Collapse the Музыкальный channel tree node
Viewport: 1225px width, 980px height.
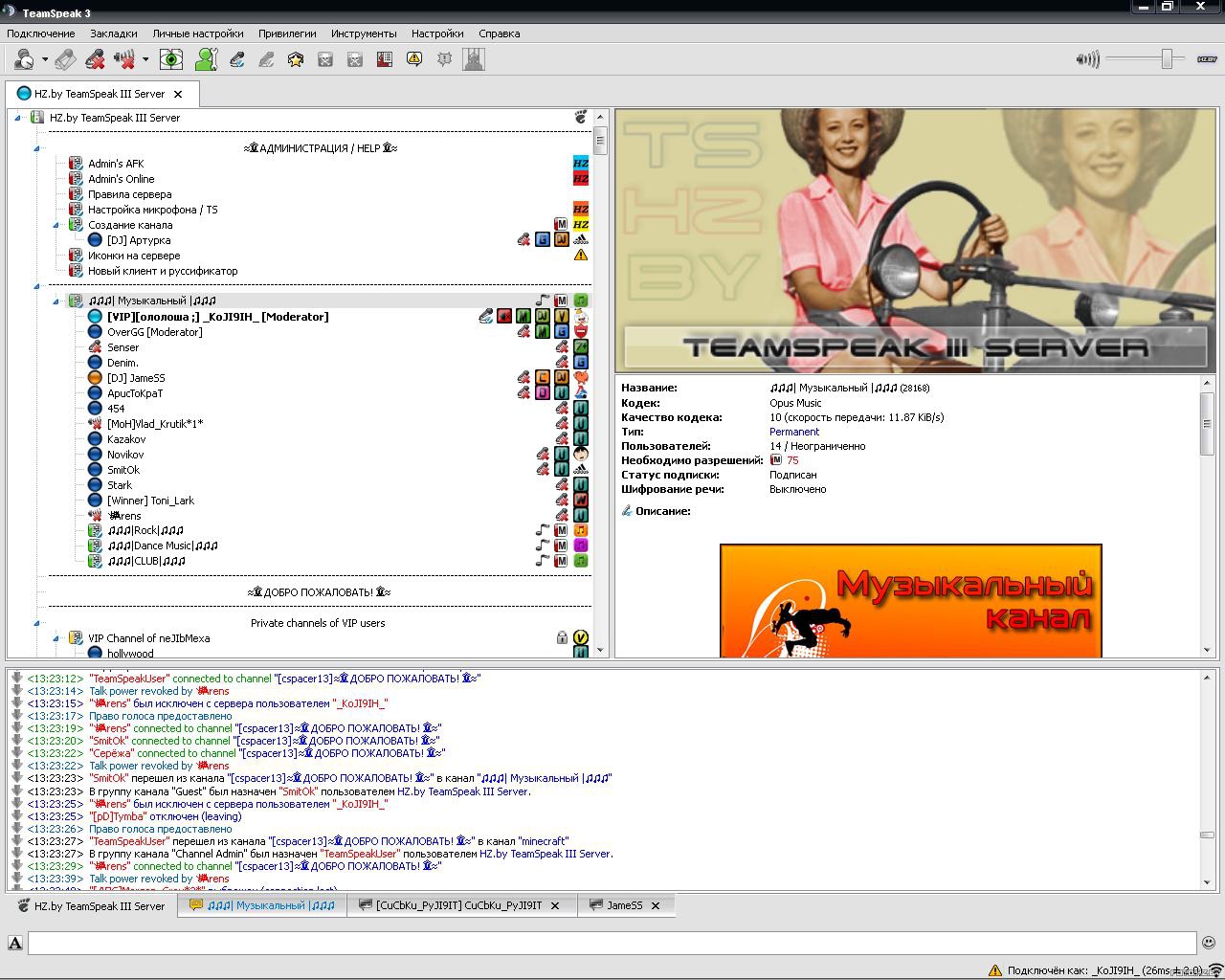pyautogui.click(x=56, y=301)
